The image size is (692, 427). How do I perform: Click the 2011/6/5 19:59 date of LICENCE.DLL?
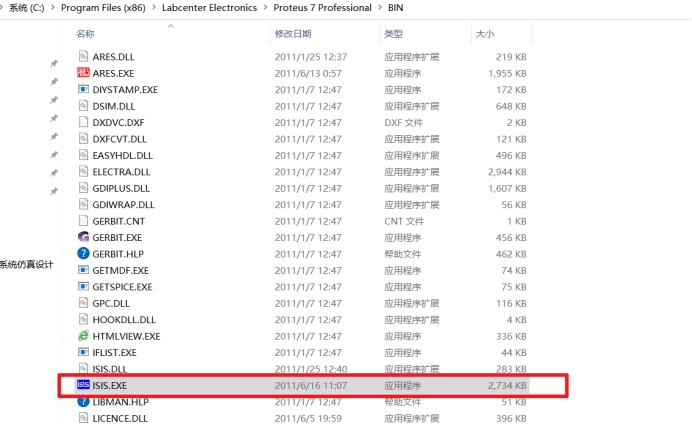pos(308,418)
